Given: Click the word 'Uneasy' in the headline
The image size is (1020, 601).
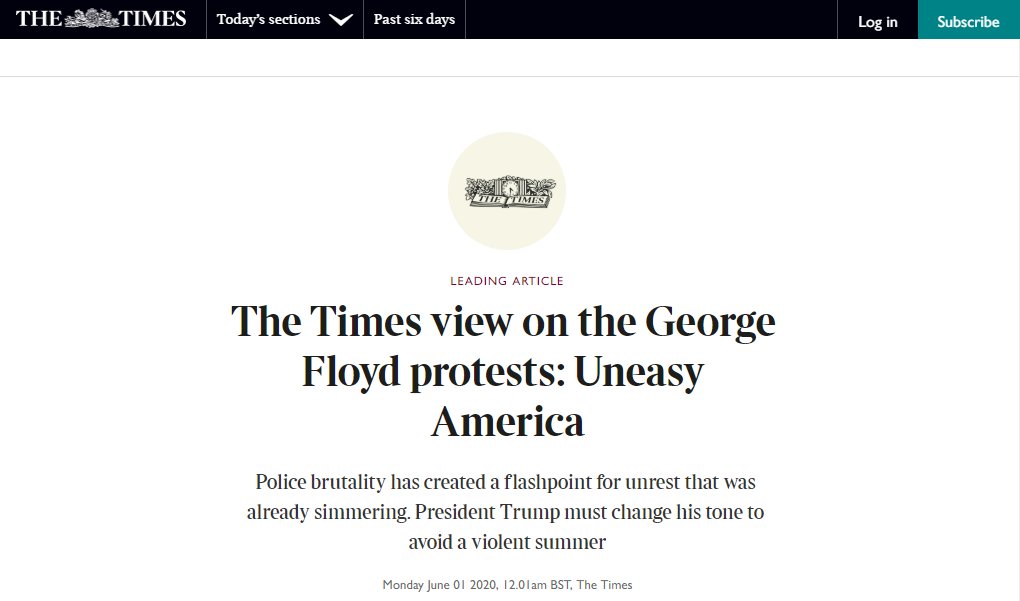Looking at the screenshot, I should click(x=637, y=372).
